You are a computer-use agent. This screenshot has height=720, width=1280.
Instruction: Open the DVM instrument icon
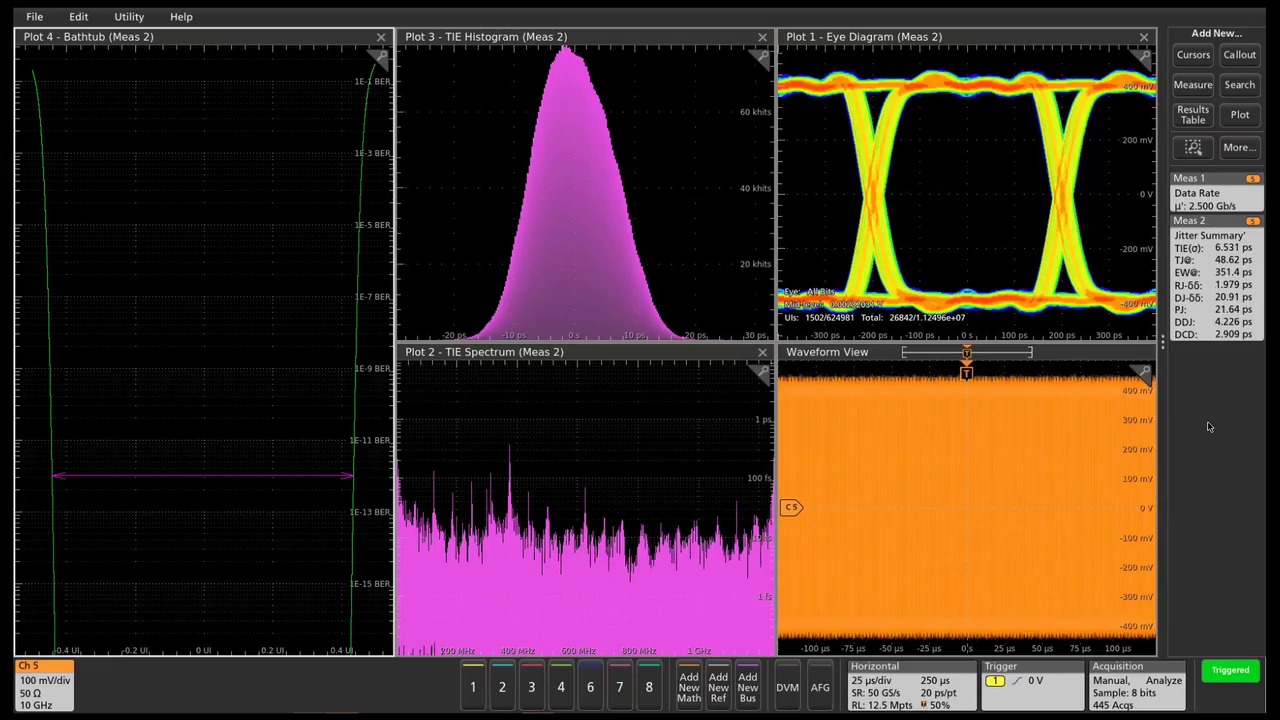(787, 687)
